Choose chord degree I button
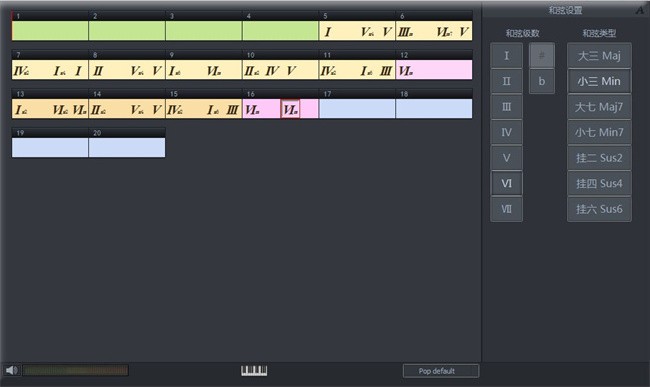The image size is (650, 387). pos(507,56)
